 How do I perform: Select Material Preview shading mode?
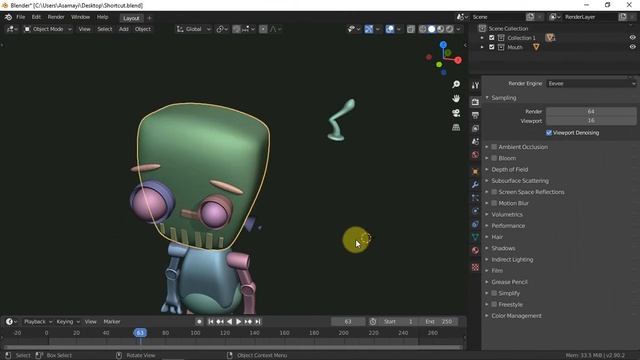click(440, 29)
